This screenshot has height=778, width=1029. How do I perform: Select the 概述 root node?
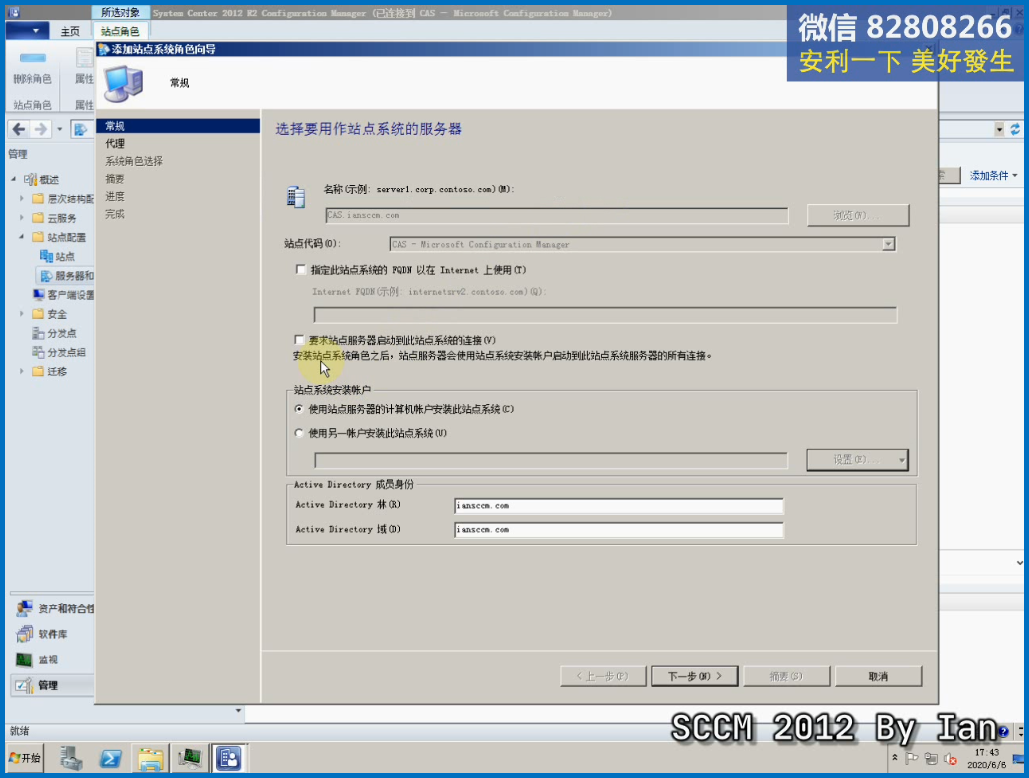41,179
